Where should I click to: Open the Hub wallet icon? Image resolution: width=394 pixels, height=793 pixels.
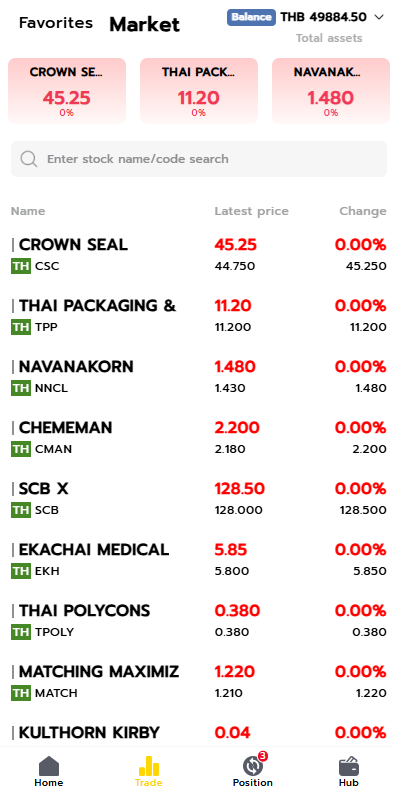point(349,766)
